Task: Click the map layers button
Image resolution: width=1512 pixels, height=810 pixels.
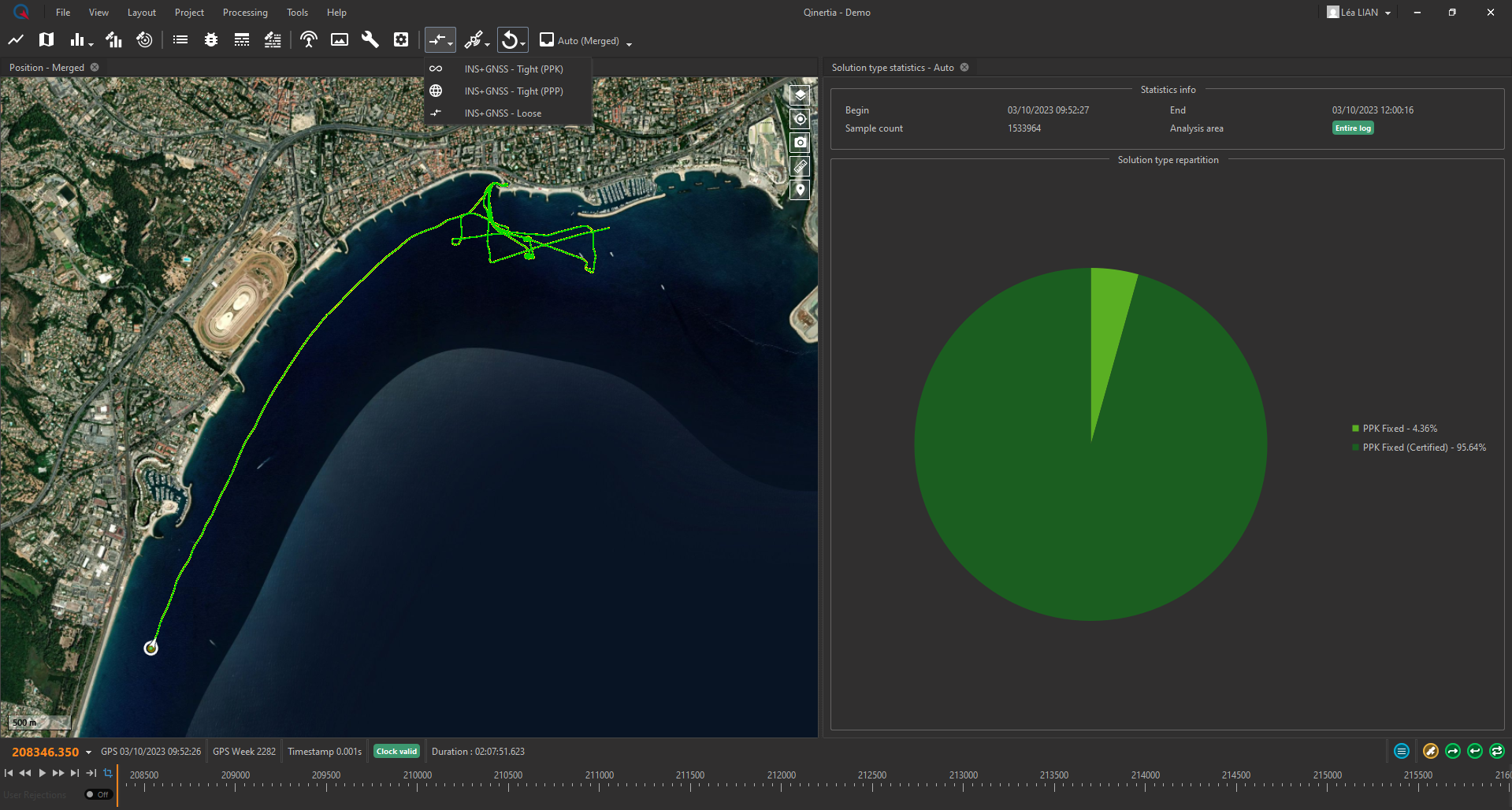Action: coord(800,95)
